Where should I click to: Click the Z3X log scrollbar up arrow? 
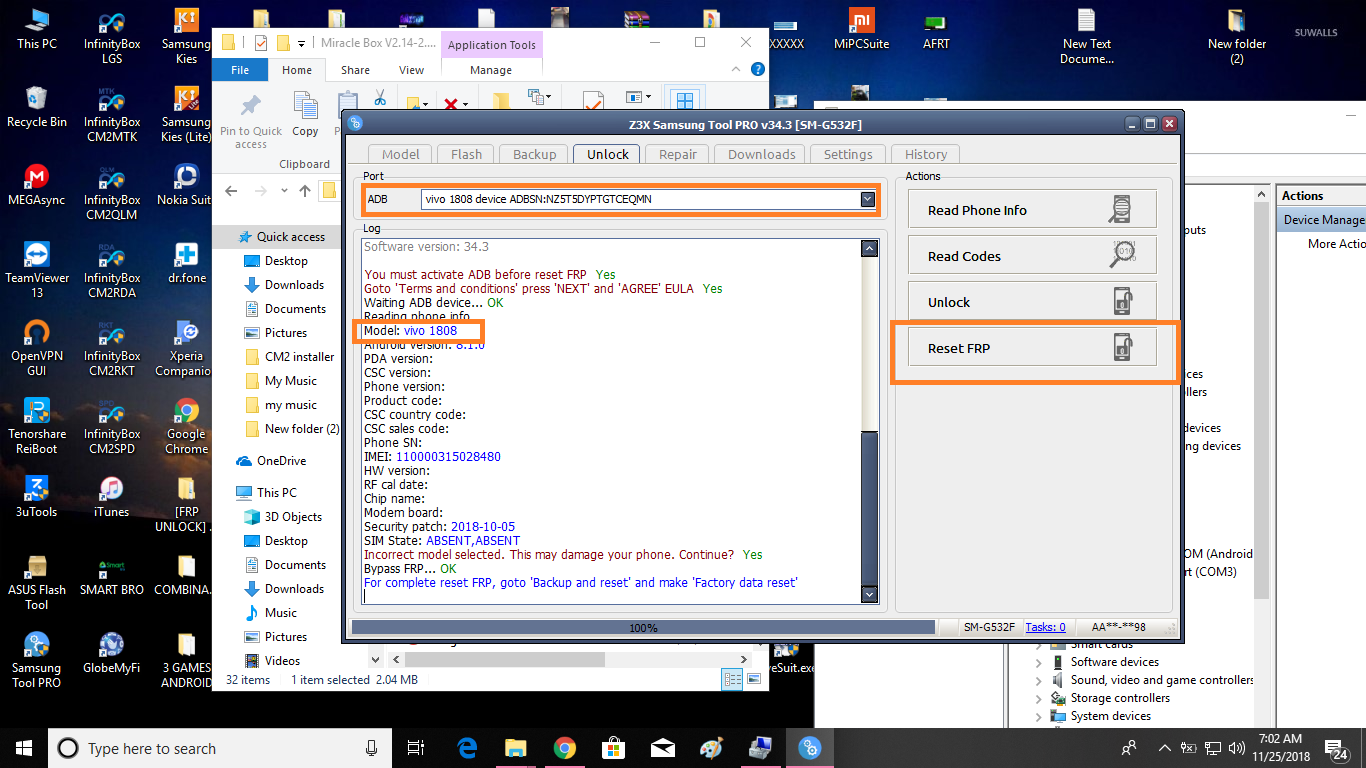tap(869, 248)
